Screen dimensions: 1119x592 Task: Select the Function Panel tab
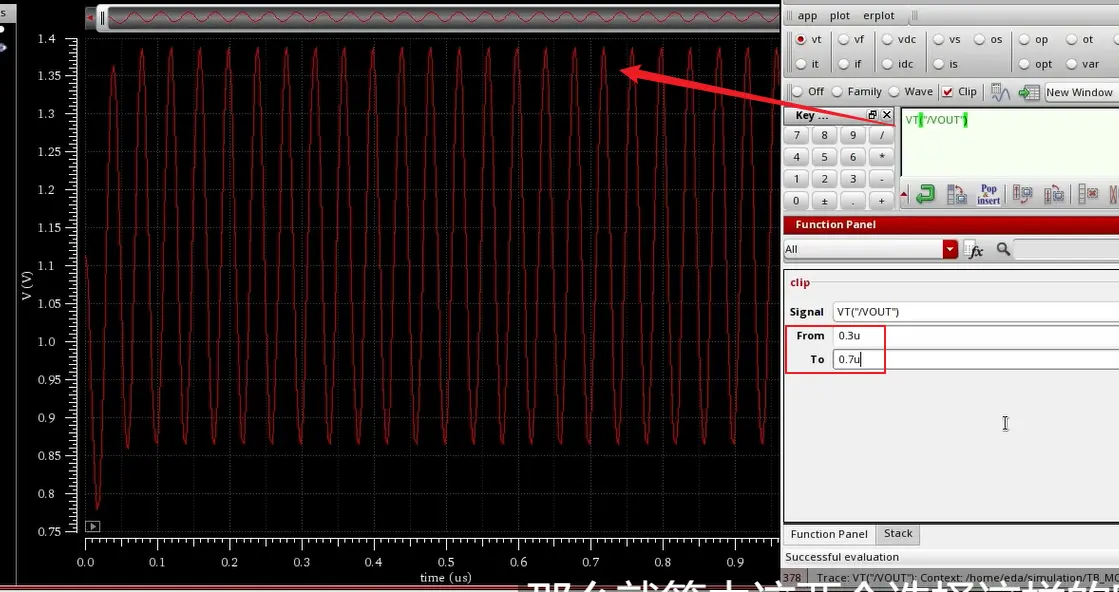coord(829,534)
